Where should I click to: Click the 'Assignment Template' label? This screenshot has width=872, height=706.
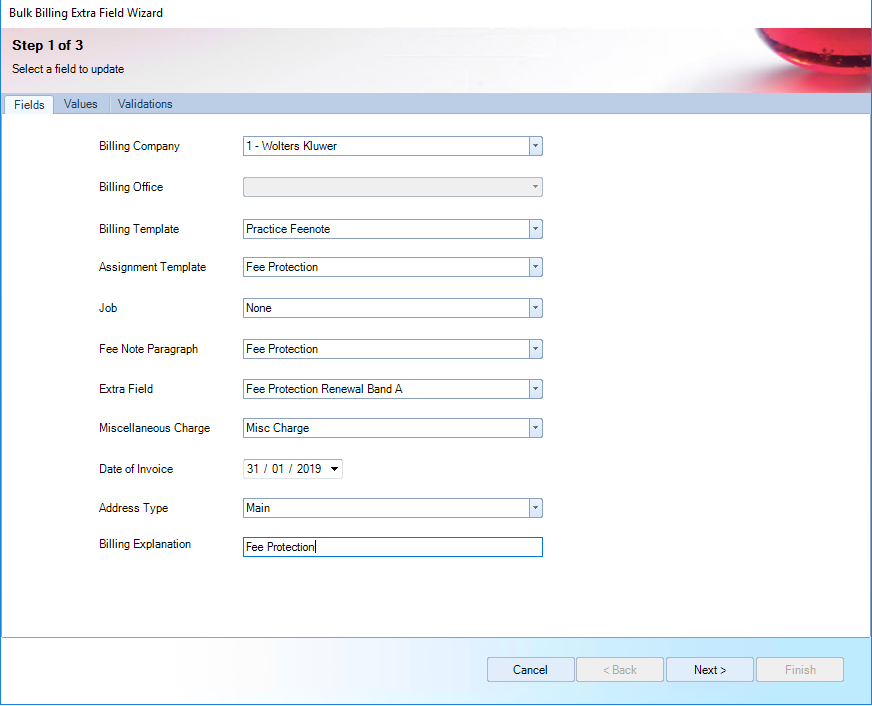pyautogui.click(x=152, y=267)
